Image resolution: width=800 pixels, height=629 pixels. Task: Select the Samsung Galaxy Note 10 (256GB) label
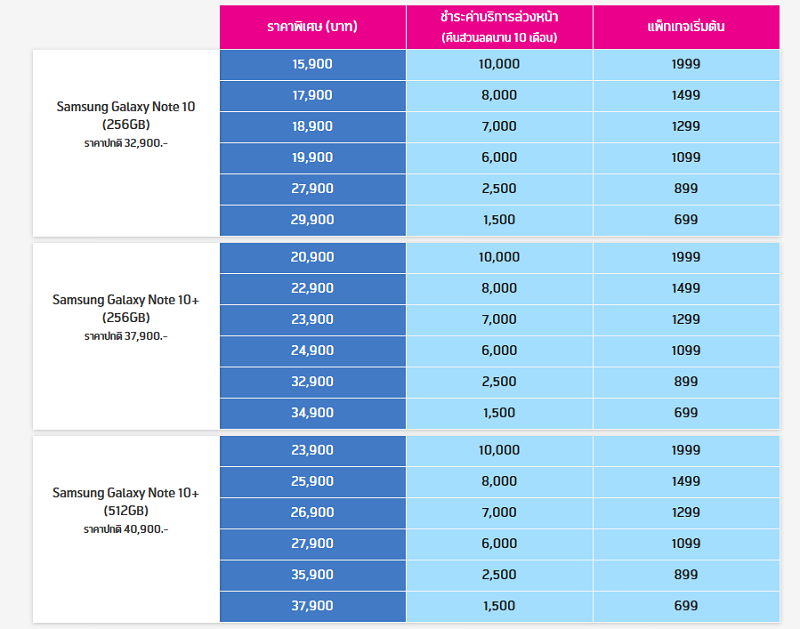coord(126,115)
